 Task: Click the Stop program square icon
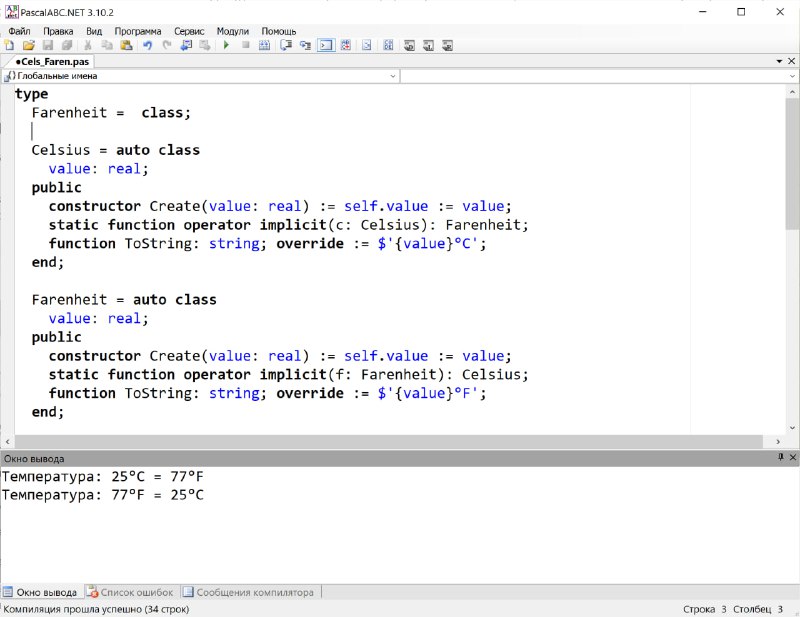tap(245, 45)
